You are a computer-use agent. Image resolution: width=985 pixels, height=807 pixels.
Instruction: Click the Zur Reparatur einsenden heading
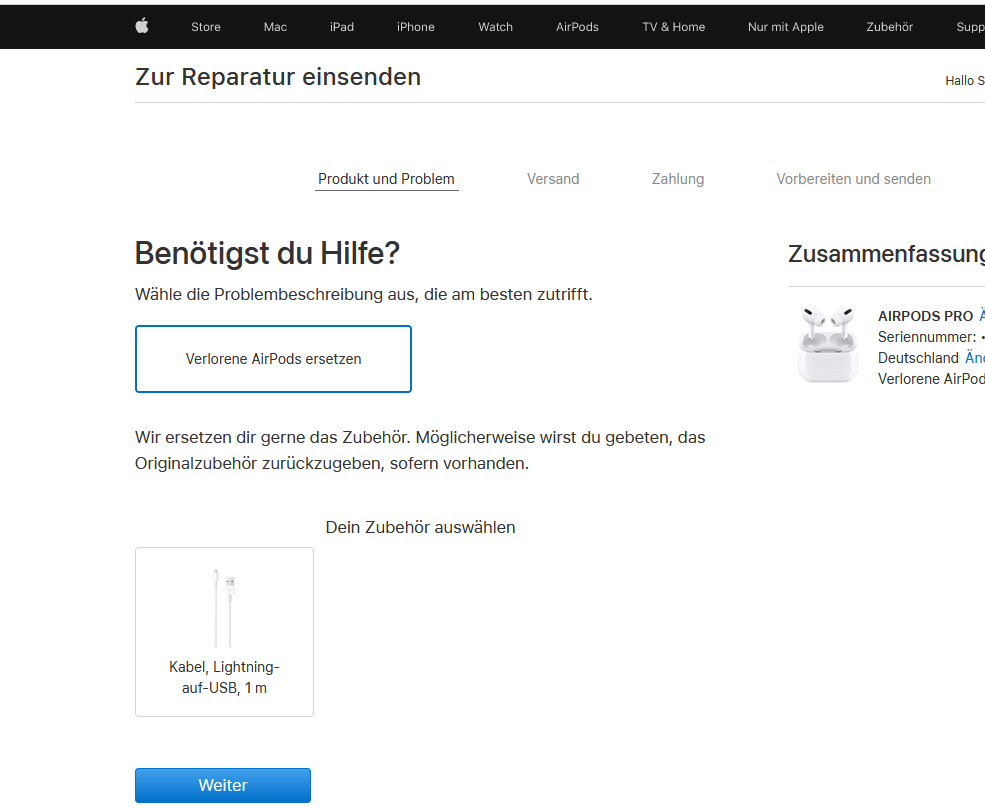tap(278, 77)
